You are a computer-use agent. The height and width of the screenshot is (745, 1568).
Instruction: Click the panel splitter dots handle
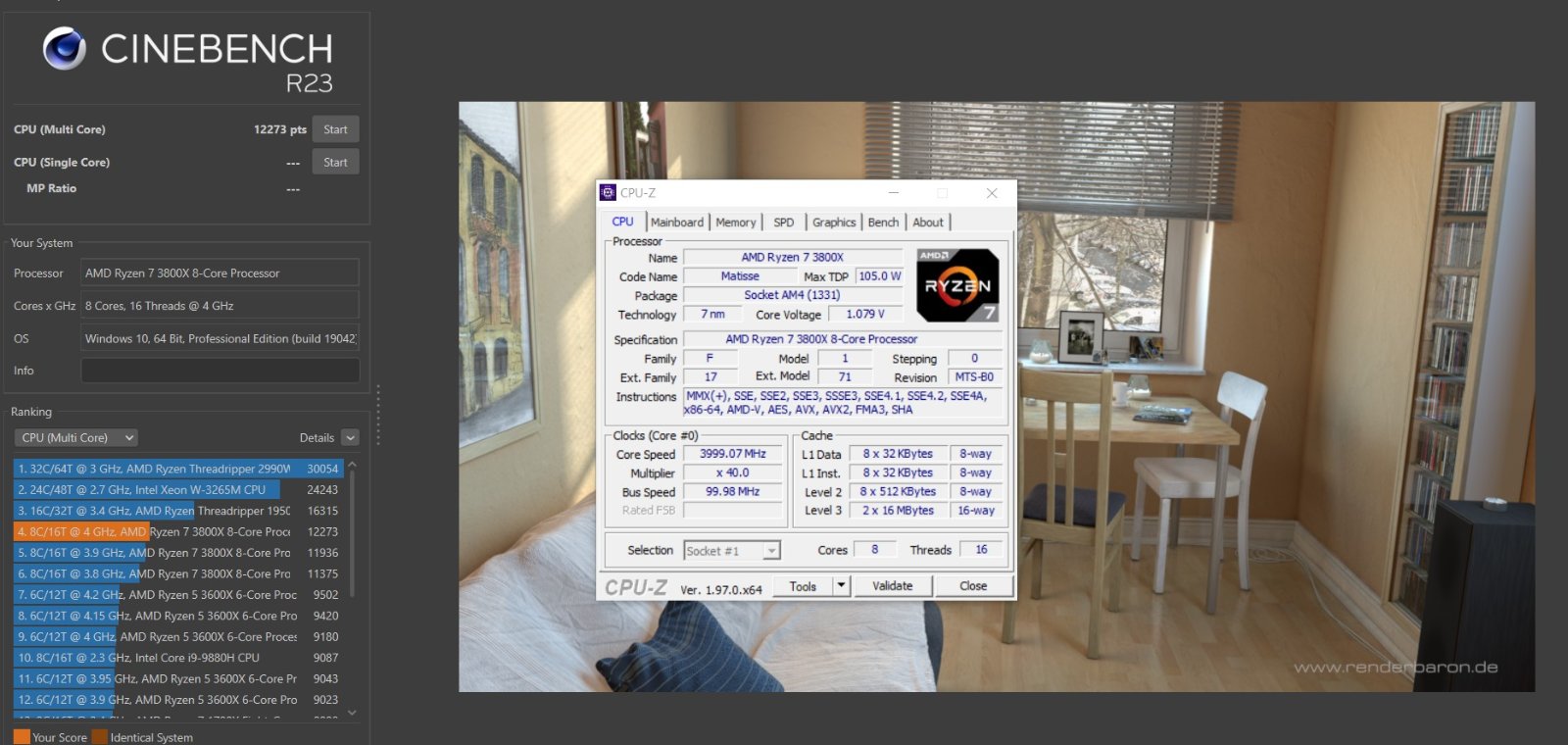(x=378, y=415)
